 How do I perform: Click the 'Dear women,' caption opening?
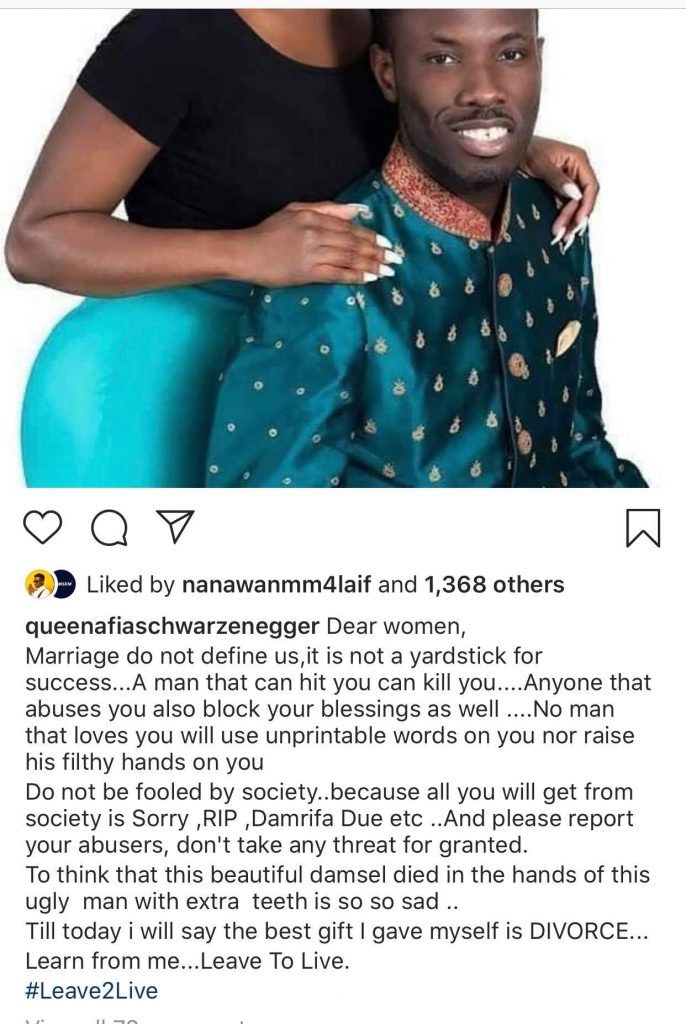pos(396,626)
